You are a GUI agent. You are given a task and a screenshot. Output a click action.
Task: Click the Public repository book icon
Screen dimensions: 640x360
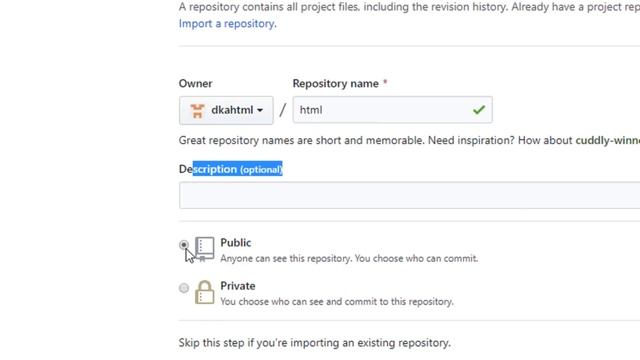point(204,249)
